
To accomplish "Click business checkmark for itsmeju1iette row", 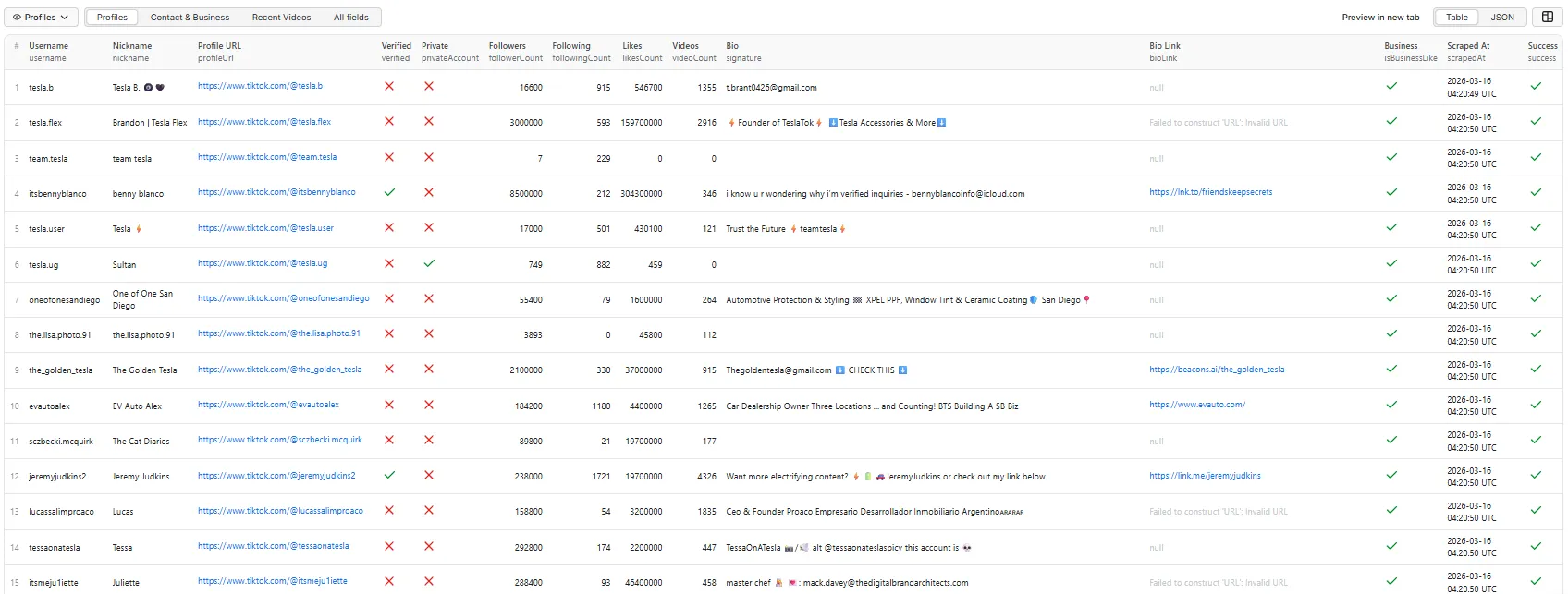I will [x=1391, y=581].
